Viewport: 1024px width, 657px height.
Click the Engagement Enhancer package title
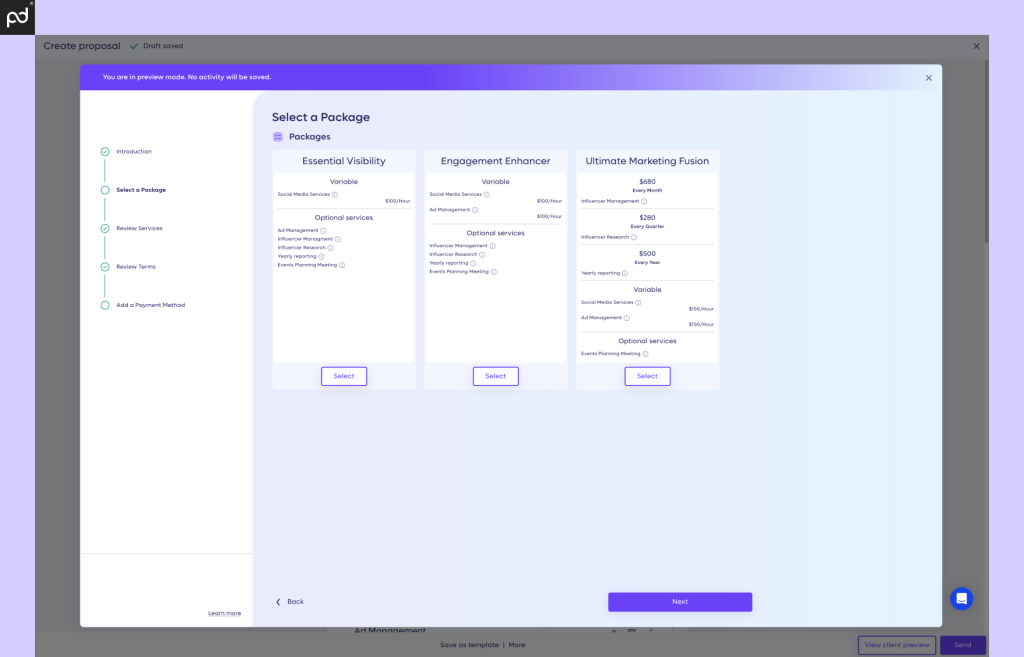tap(496, 161)
